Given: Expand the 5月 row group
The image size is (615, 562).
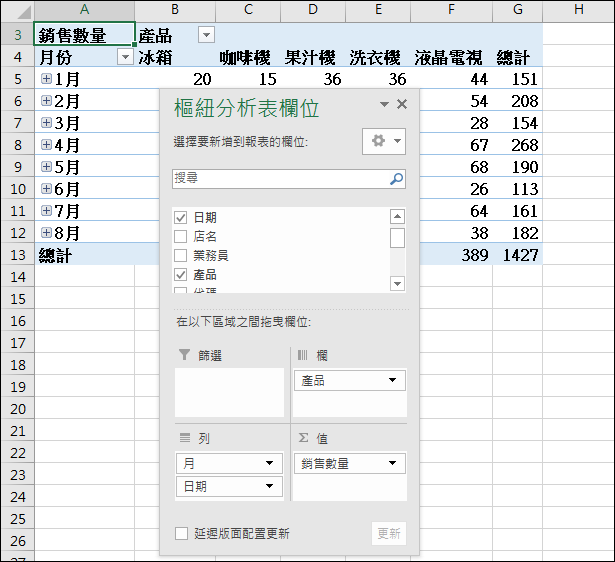Looking at the screenshot, I should pyautogui.click(x=46, y=167).
